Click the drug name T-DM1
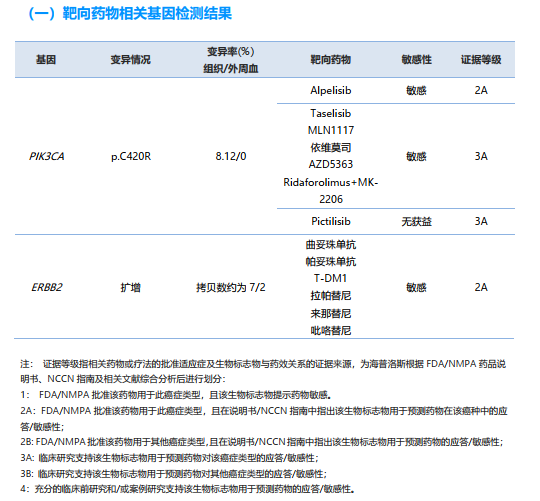This screenshot has height=501, width=540. 331,278
